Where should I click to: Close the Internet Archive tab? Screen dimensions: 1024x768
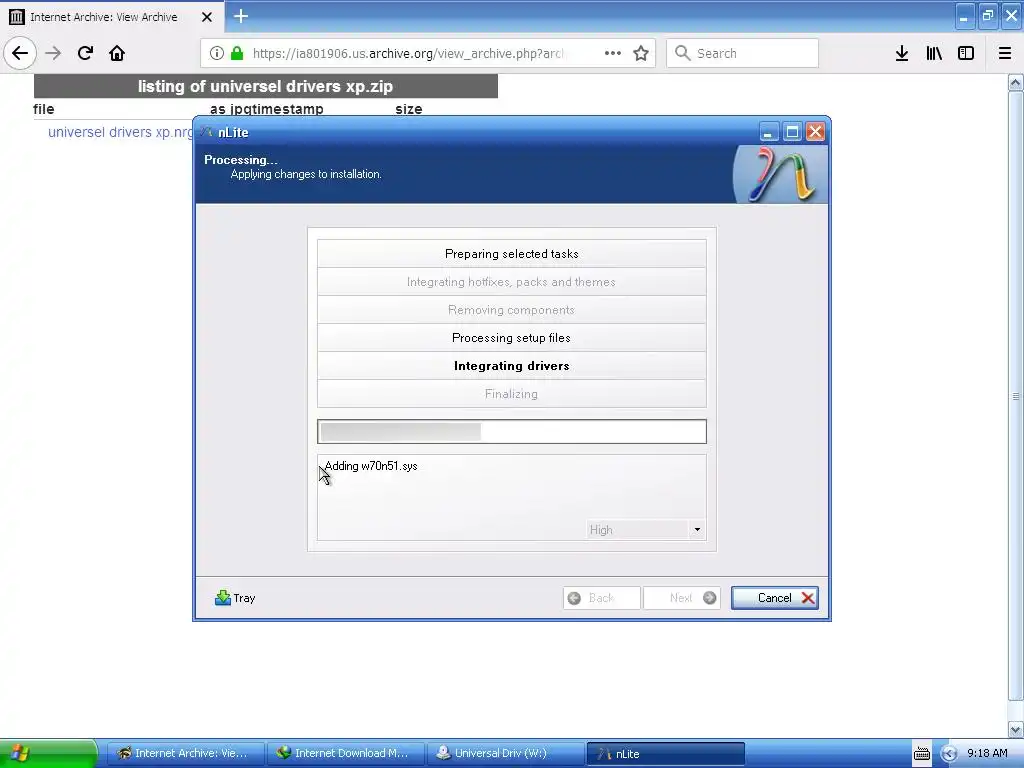click(x=207, y=17)
